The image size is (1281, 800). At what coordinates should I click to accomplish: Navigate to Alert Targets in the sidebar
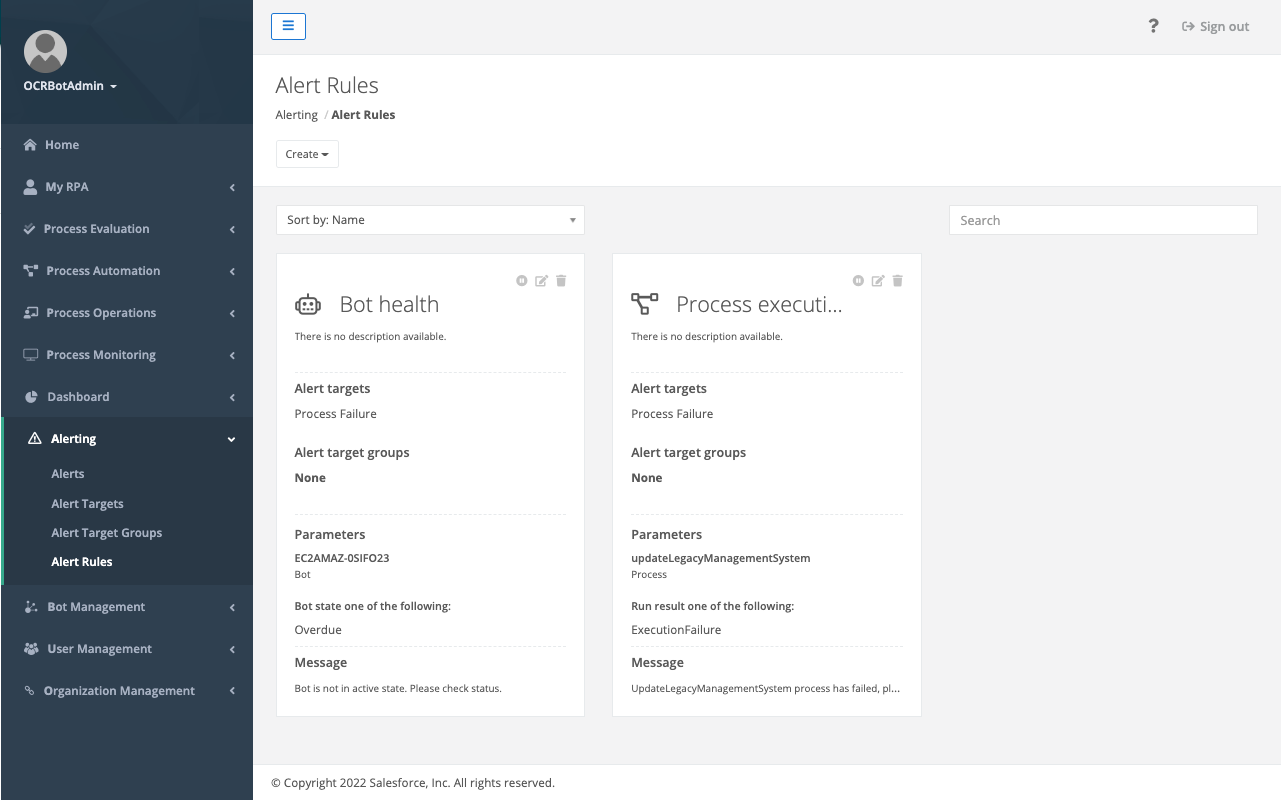click(x=87, y=503)
